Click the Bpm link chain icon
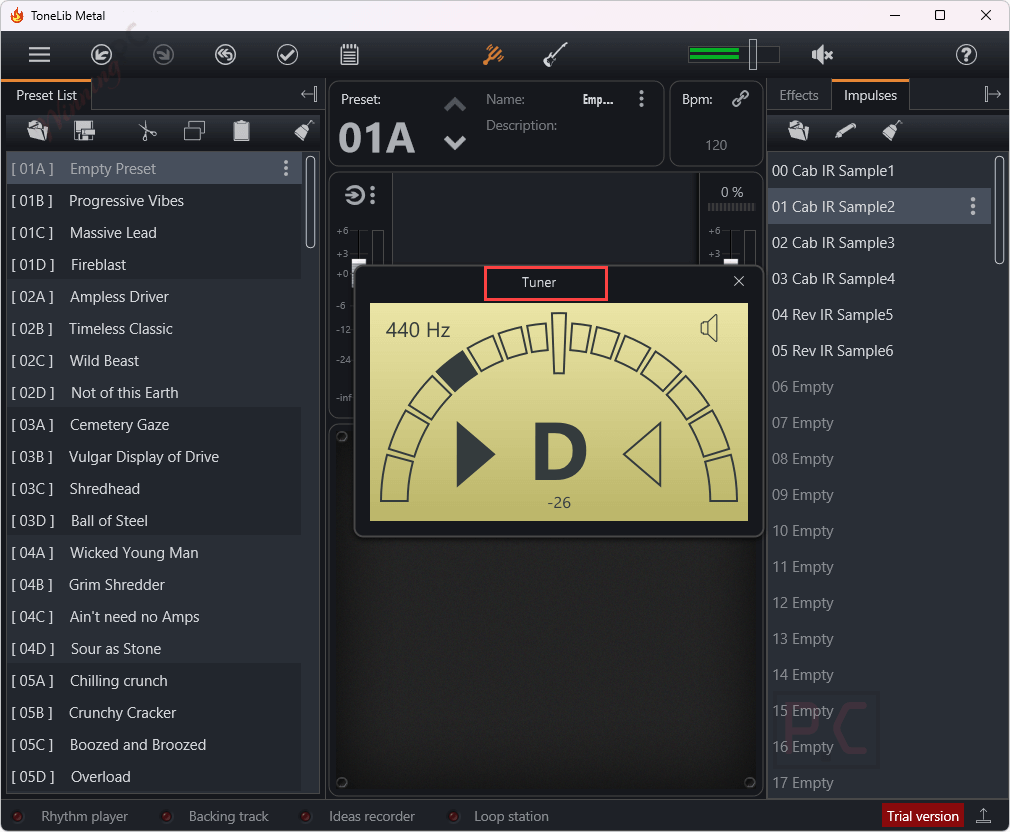Viewport: 1010px width, 832px height. [740, 99]
